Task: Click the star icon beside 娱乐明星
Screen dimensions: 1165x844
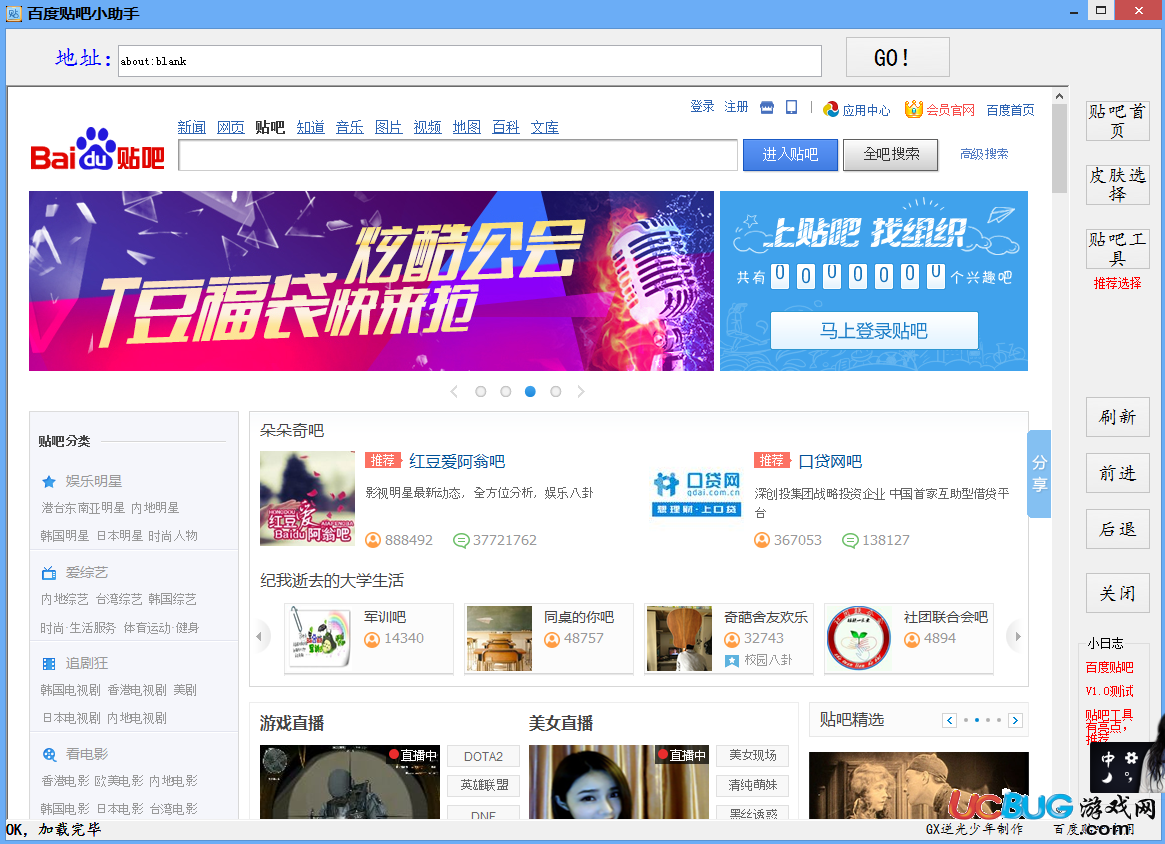Action: (x=49, y=481)
